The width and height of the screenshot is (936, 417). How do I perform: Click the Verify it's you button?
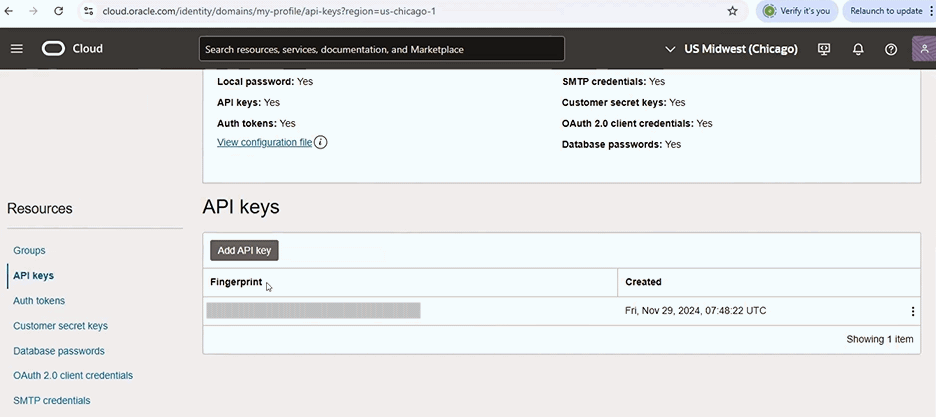(x=797, y=11)
